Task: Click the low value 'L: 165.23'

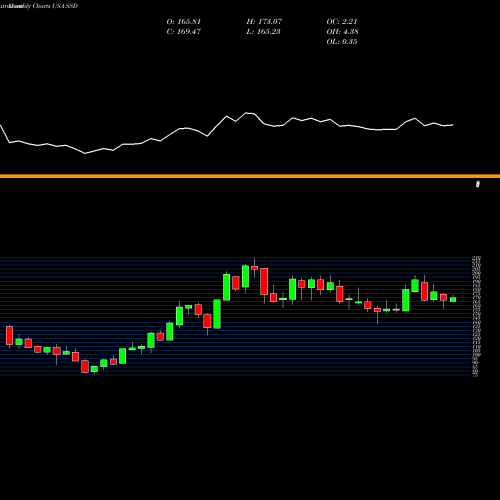Action: 263,32
